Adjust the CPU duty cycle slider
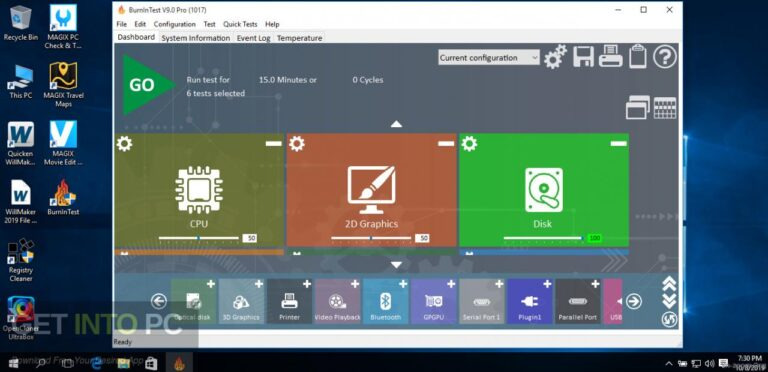This screenshot has width=768, height=372. click(199, 238)
